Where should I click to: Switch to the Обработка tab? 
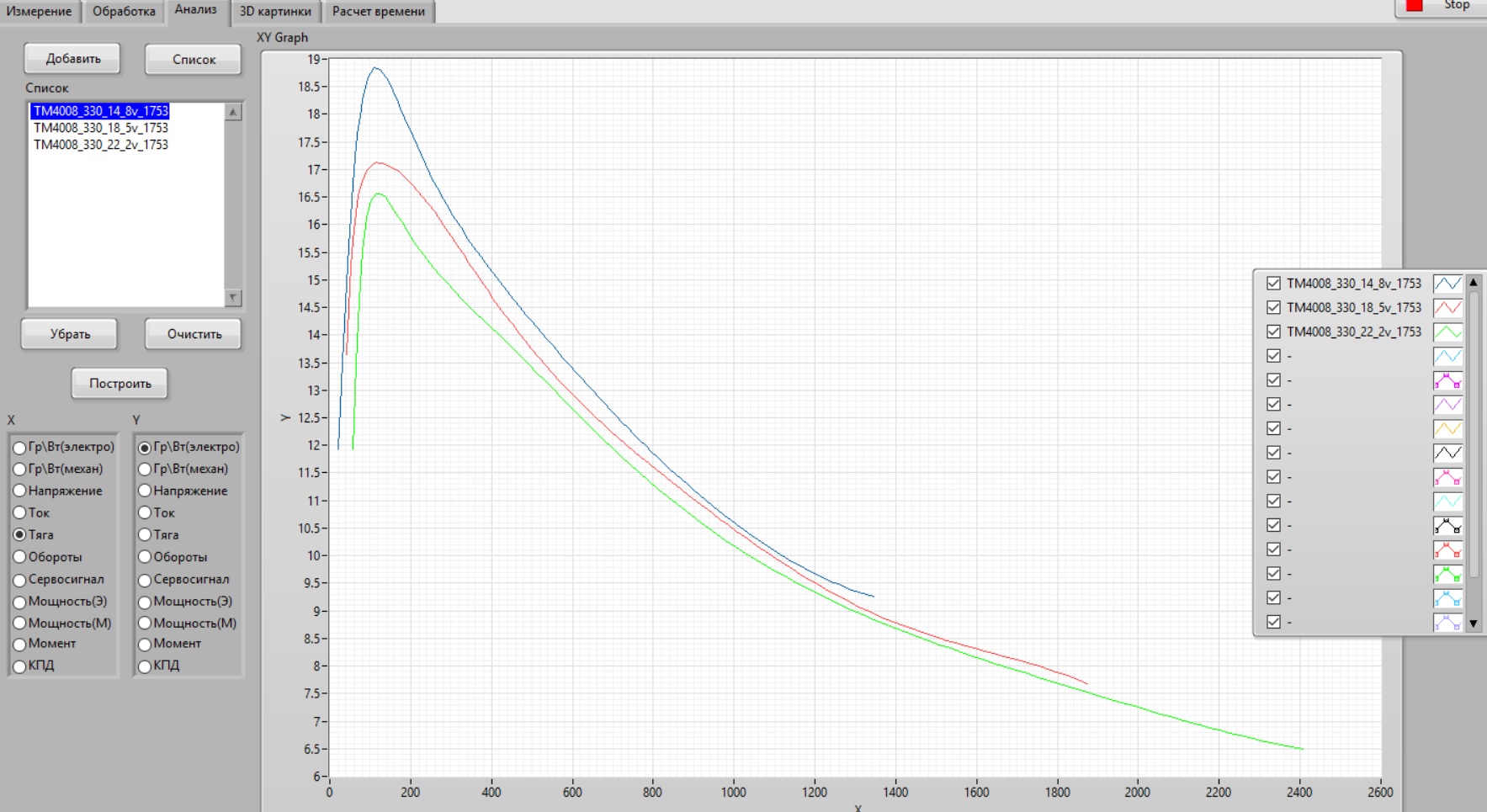coord(124,12)
